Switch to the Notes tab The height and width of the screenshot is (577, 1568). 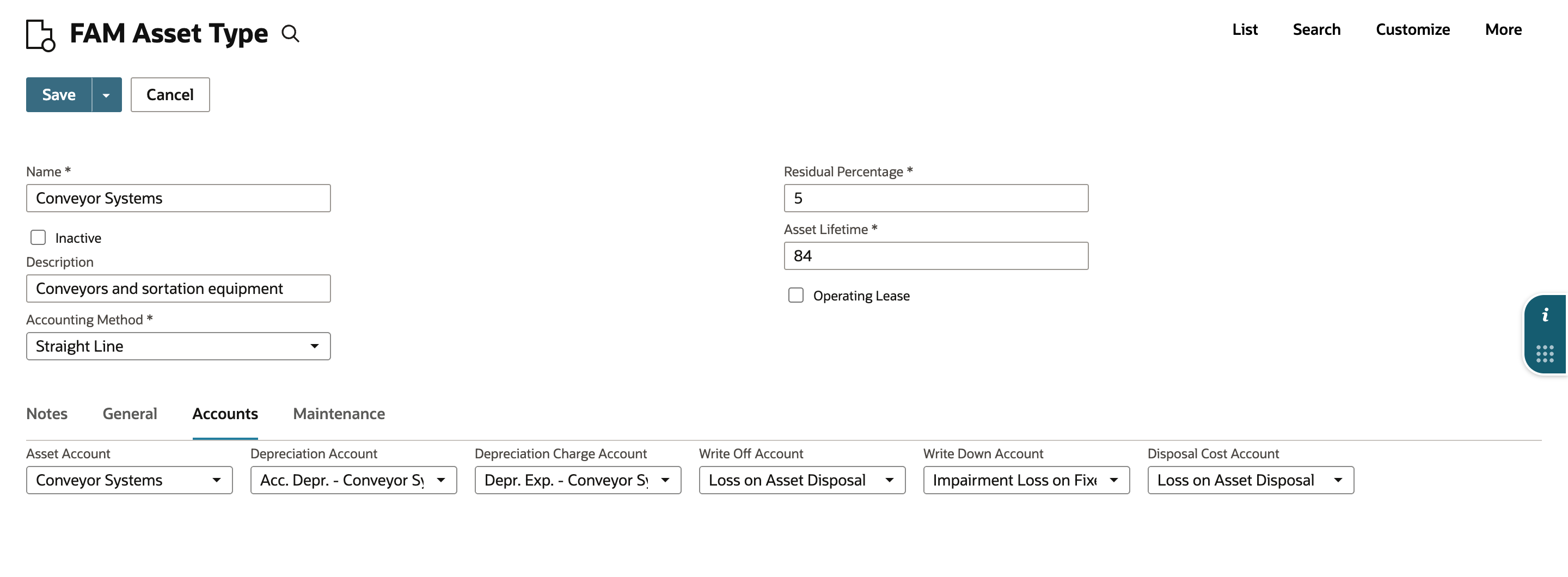[47, 414]
